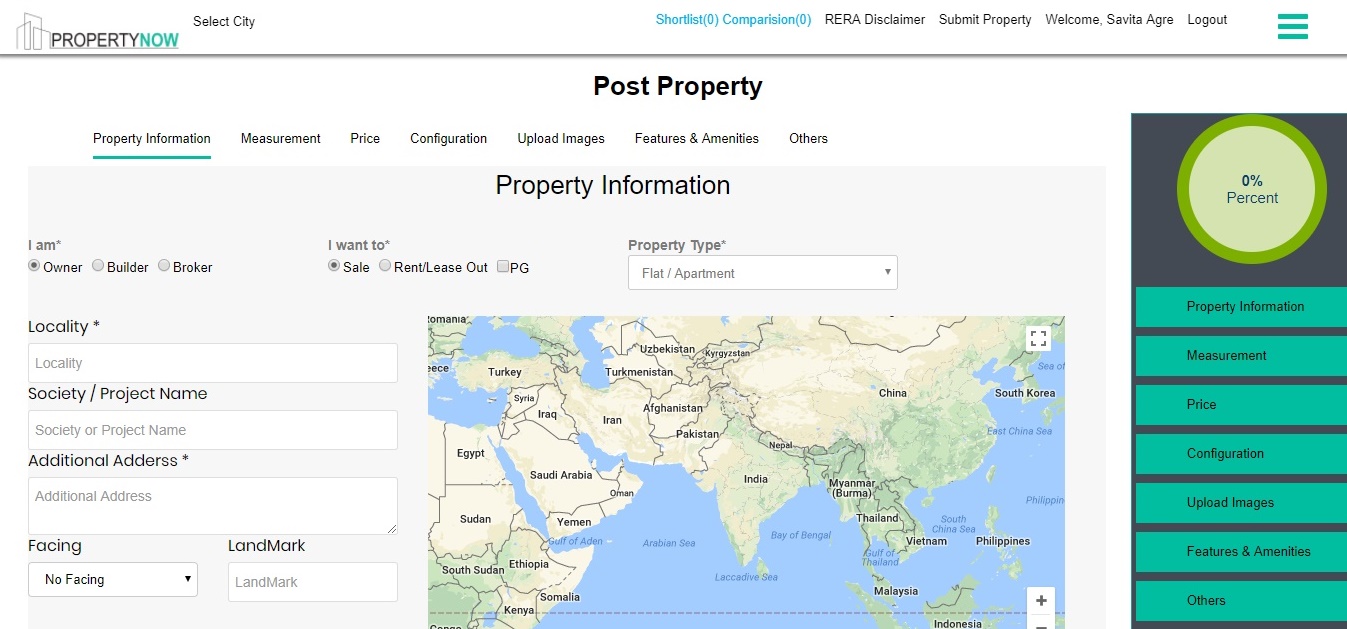Choose the Sale option
This screenshot has height=629, width=1347.
point(334,266)
